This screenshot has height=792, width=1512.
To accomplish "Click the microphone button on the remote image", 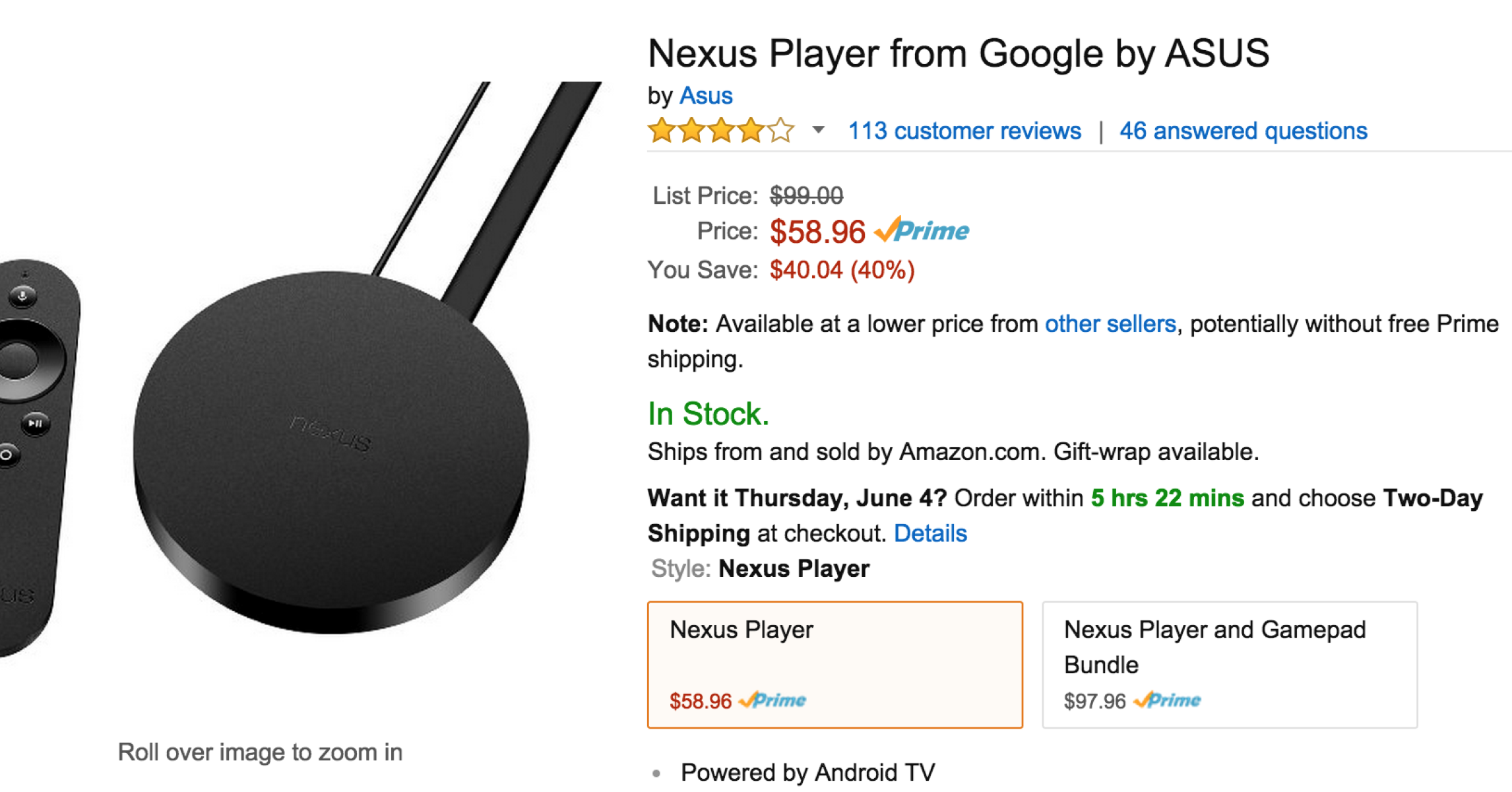I will [x=23, y=296].
